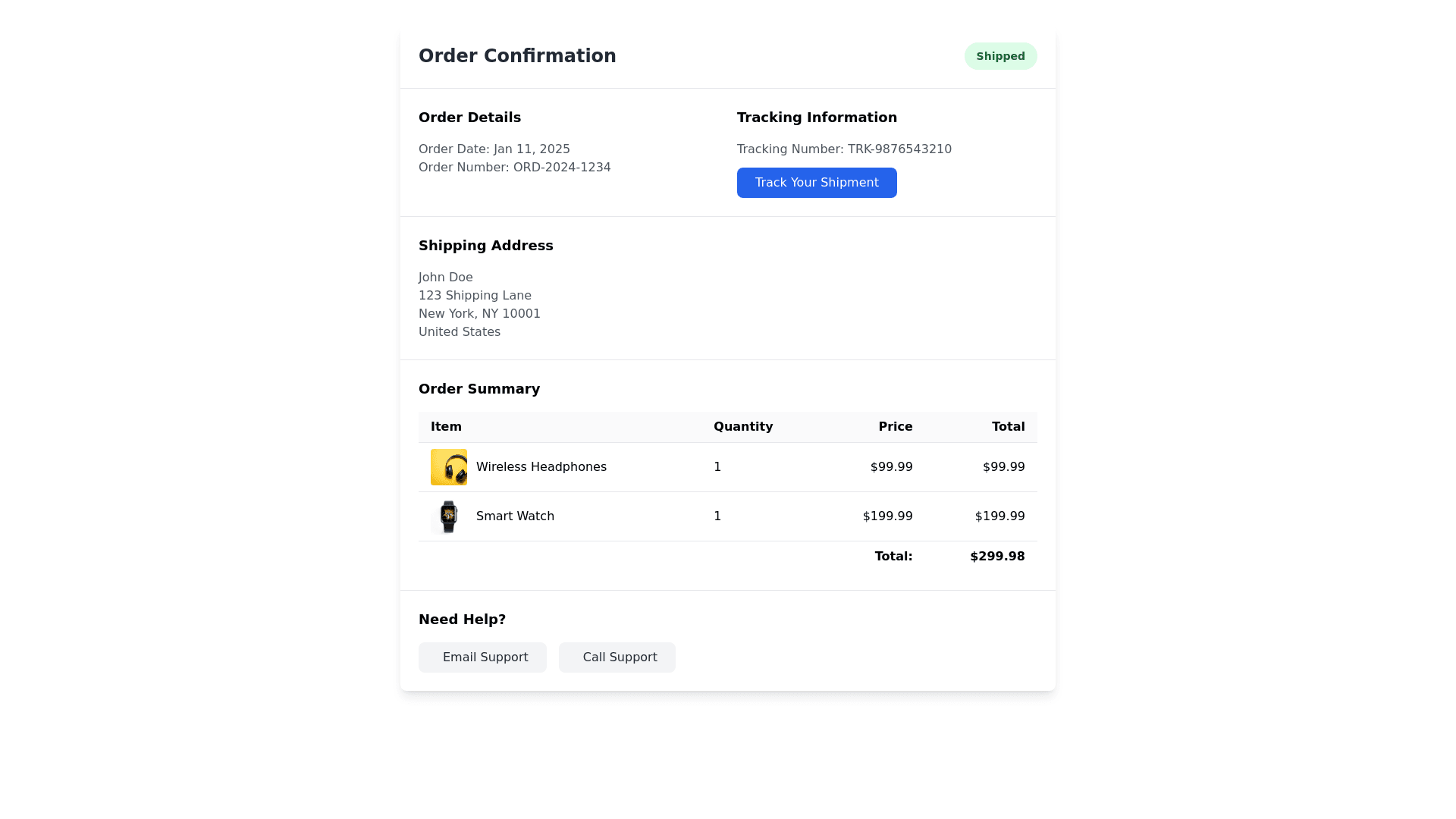Click the Track Your Shipment button
Screen dimensions: 1456x819
(x=817, y=183)
